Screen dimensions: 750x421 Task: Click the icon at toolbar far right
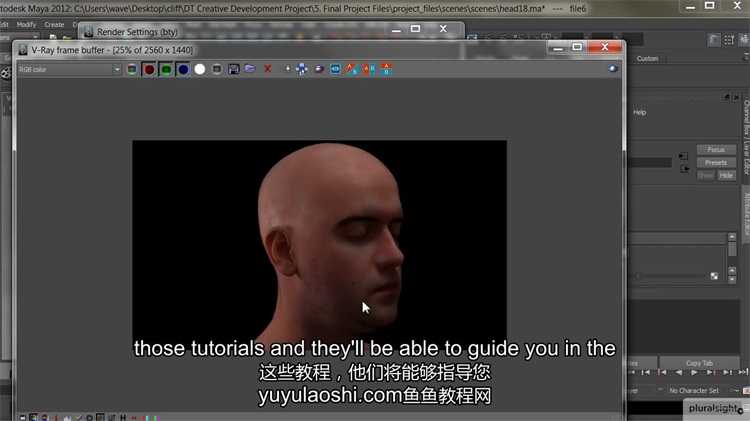[613, 69]
